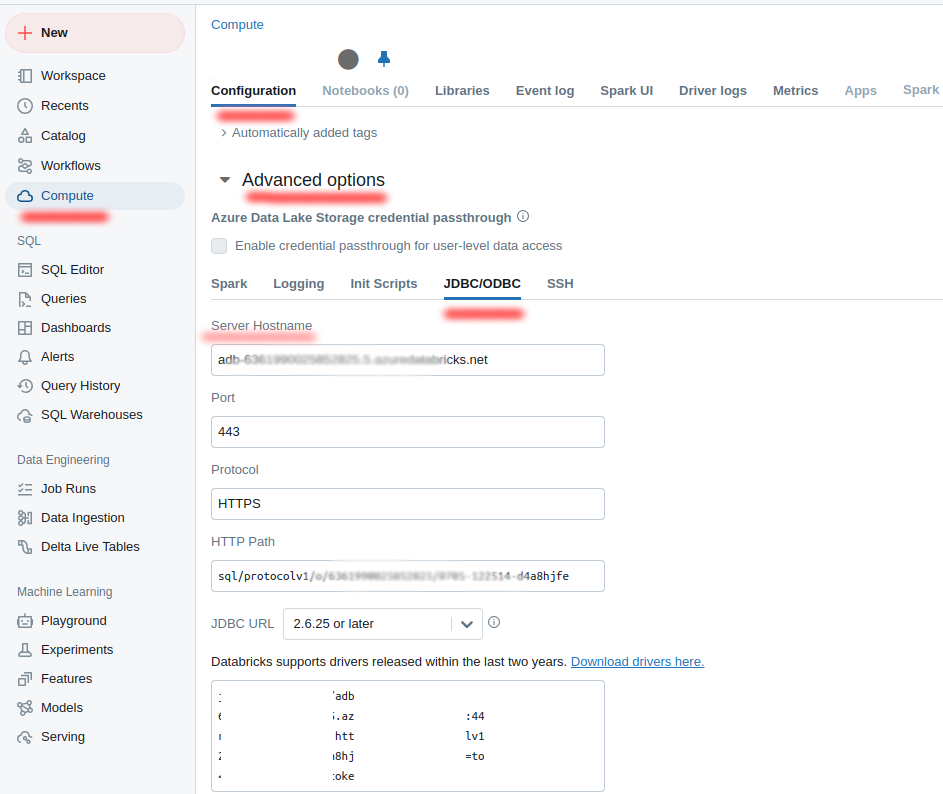Select Init Scripts tab
Image resolution: width=943 pixels, height=794 pixels.
384,284
